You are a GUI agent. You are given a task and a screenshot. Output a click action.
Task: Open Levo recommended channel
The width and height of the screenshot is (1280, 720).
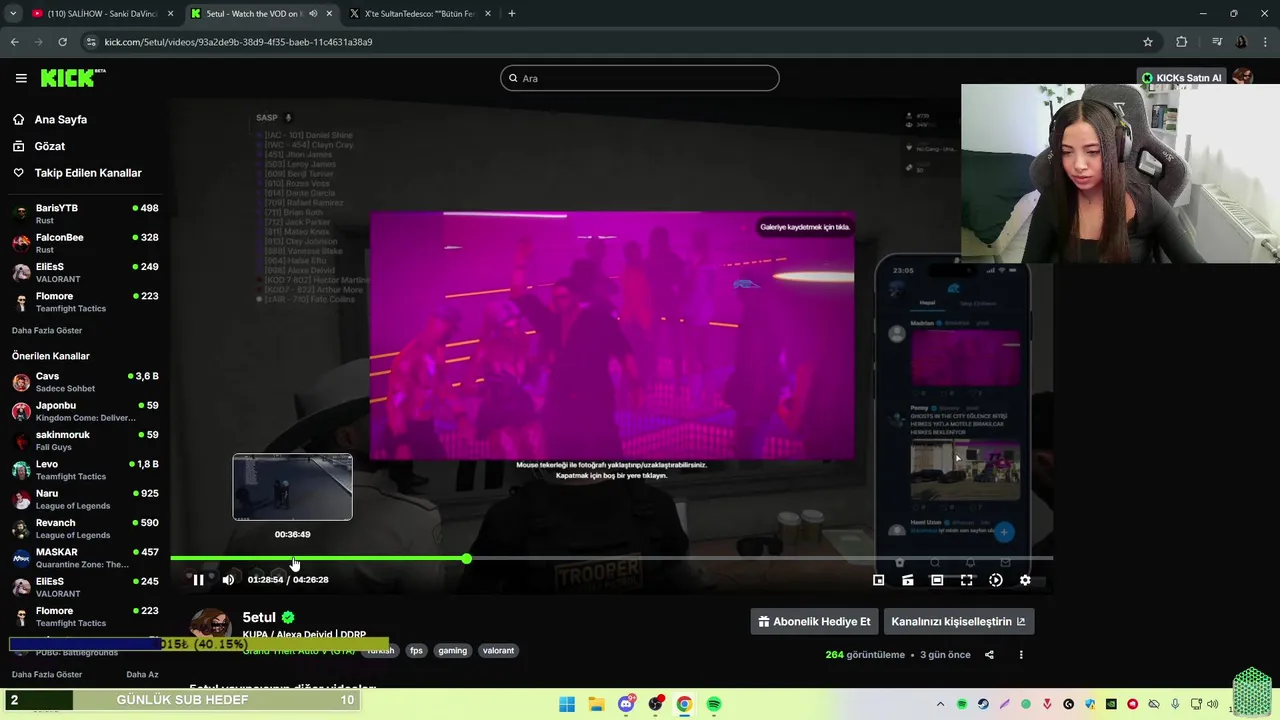pyautogui.click(x=85, y=470)
